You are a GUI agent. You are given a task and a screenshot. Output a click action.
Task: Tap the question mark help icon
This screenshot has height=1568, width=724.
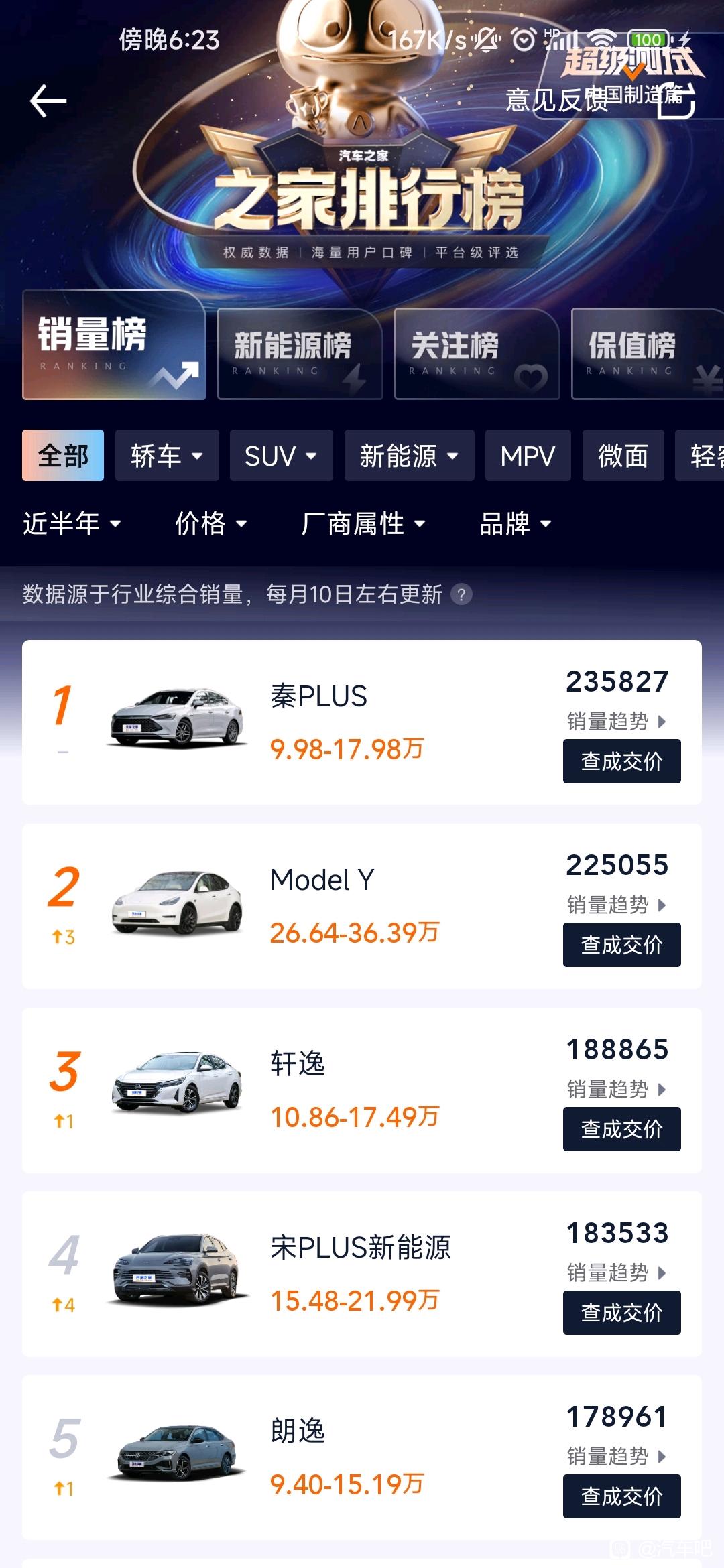[x=461, y=594]
